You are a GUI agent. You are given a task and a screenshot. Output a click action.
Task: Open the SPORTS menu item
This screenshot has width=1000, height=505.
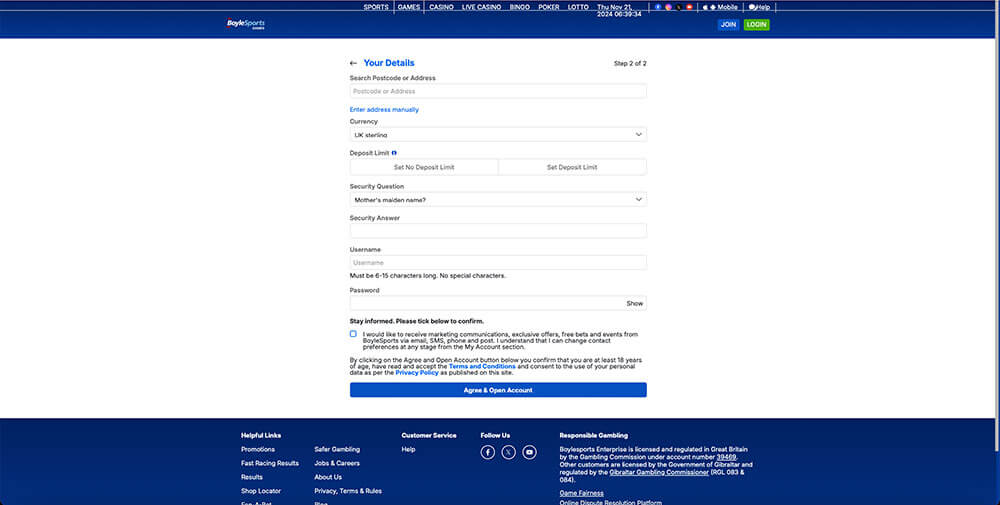pyautogui.click(x=376, y=7)
